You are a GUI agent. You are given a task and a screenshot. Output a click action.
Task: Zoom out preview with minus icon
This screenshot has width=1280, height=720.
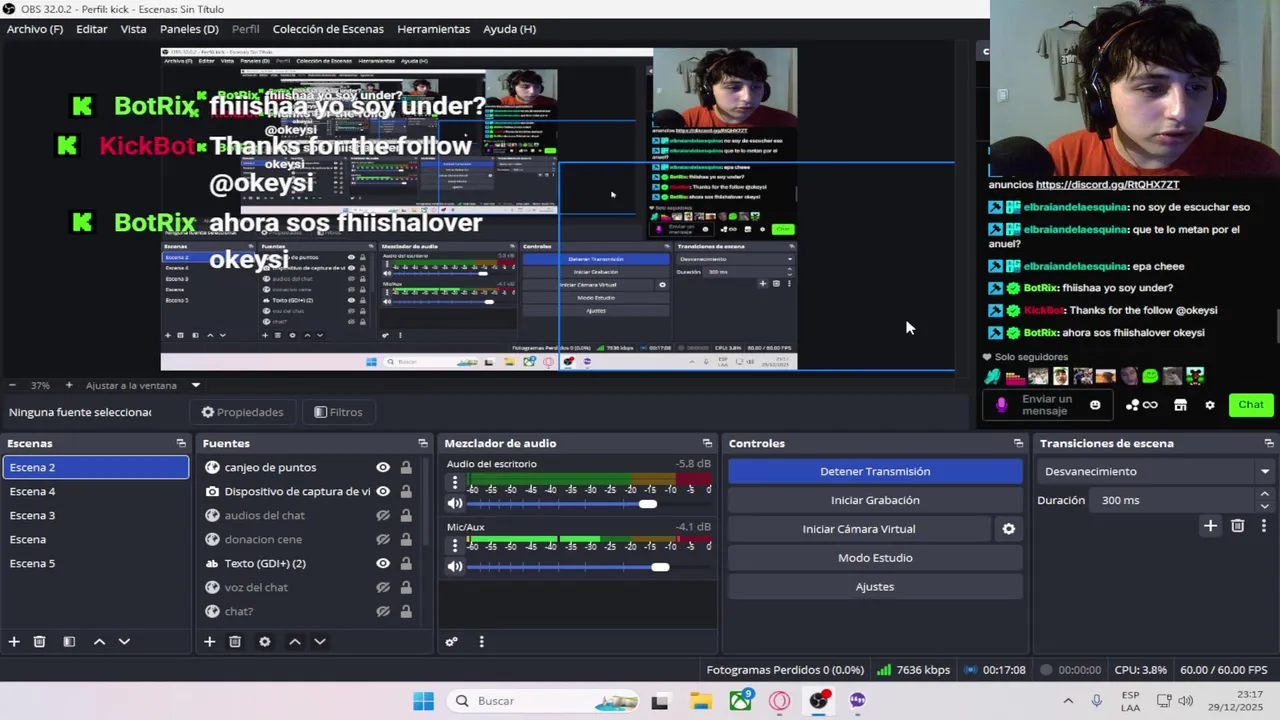(12, 385)
